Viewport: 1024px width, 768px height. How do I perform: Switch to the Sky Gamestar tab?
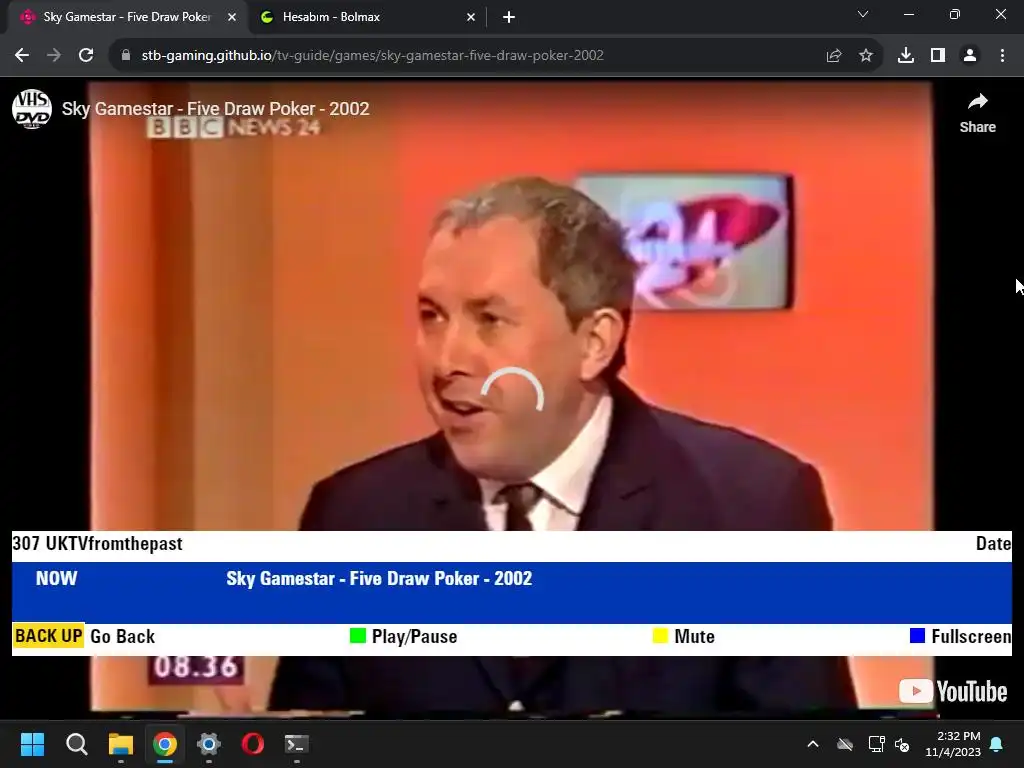pyautogui.click(x=125, y=17)
